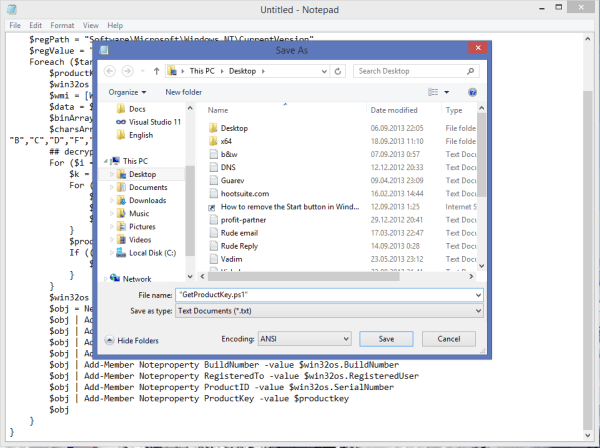Click the Refresh icon in address bar

click(343, 71)
